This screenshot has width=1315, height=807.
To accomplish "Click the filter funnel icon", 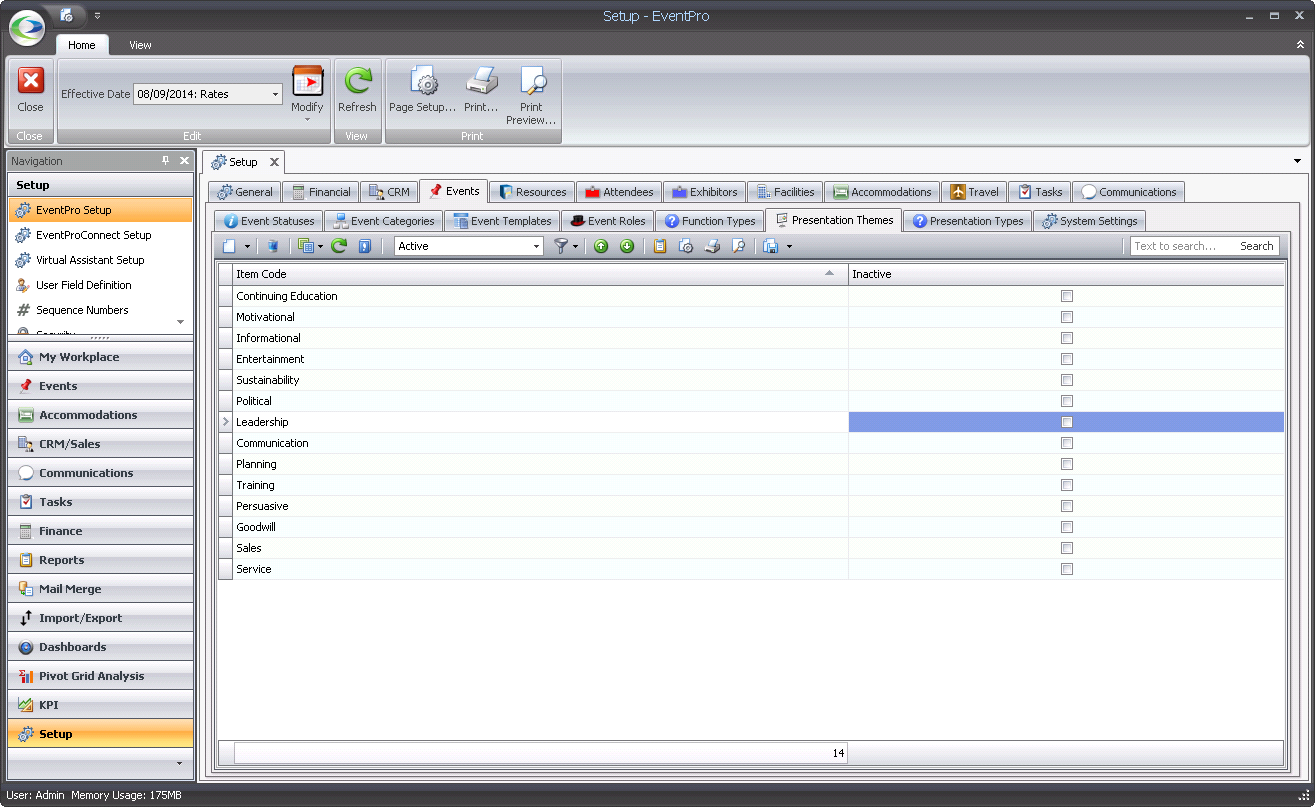I will click(x=561, y=246).
